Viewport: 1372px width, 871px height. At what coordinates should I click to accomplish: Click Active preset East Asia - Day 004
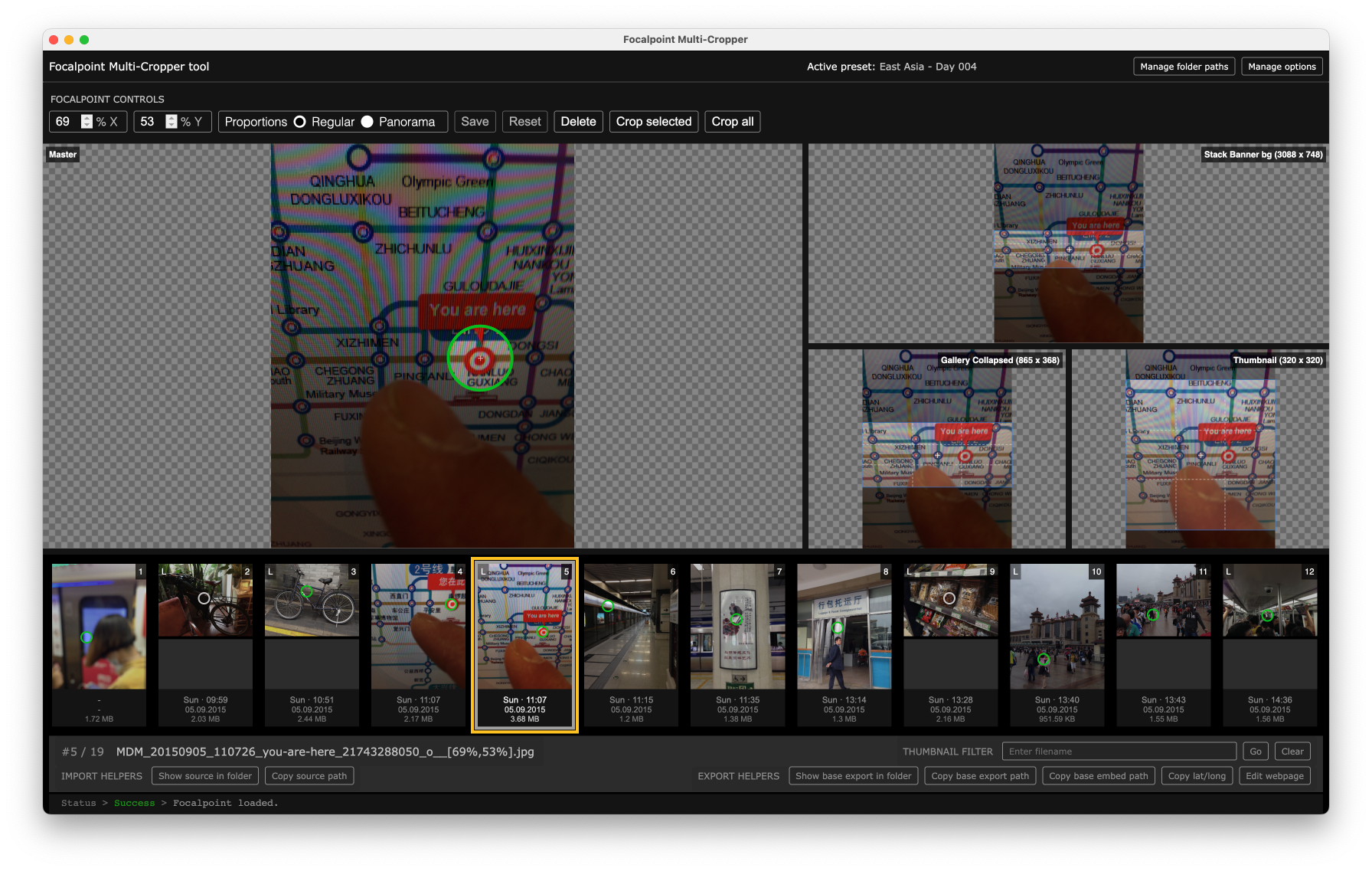[x=891, y=67]
